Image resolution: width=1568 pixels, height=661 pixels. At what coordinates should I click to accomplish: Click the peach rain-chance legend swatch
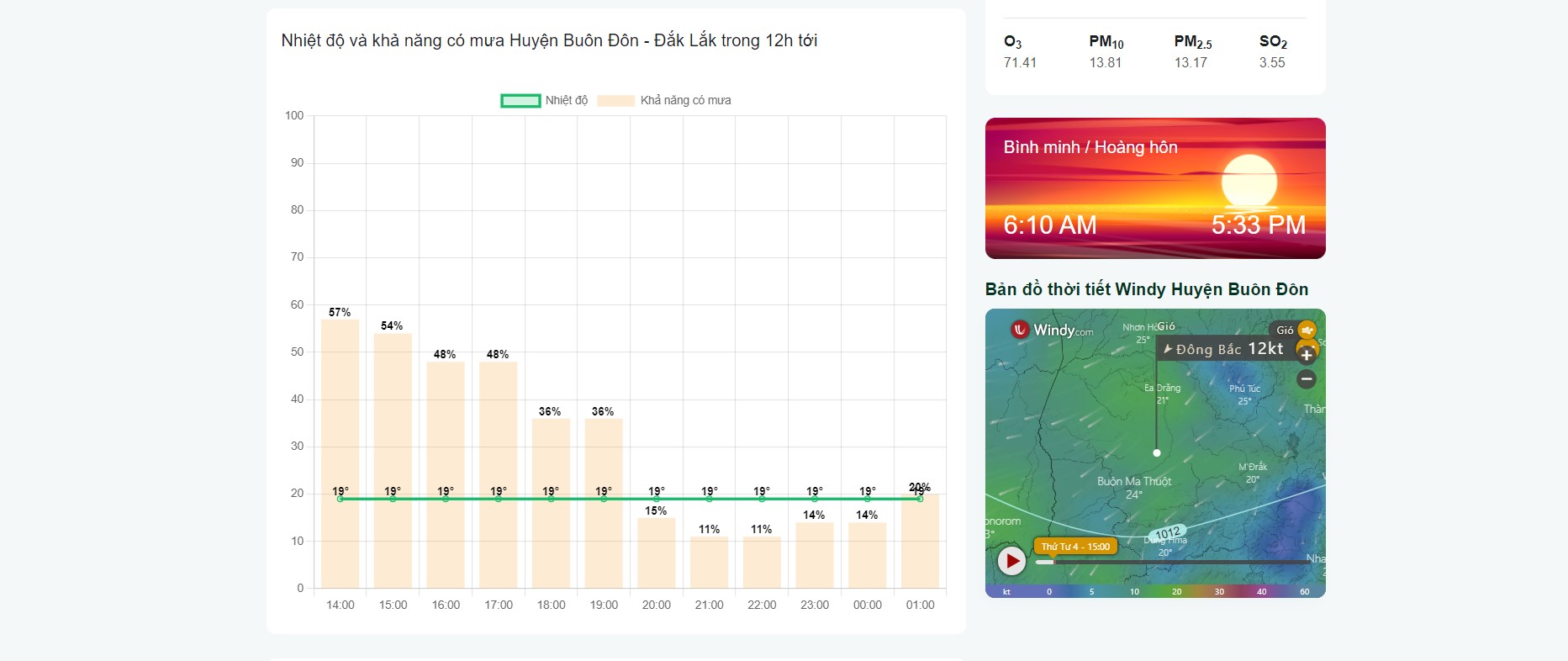click(x=615, y=101)
